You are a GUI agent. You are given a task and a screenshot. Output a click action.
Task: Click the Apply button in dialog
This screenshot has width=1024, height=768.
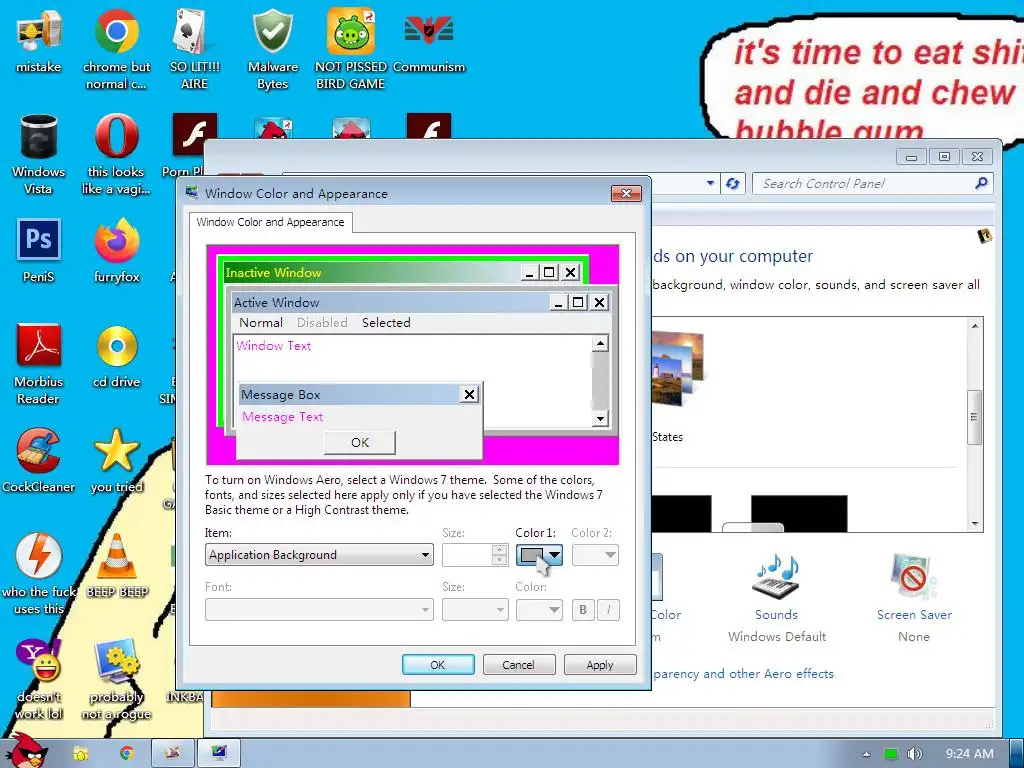click(600, 664)
